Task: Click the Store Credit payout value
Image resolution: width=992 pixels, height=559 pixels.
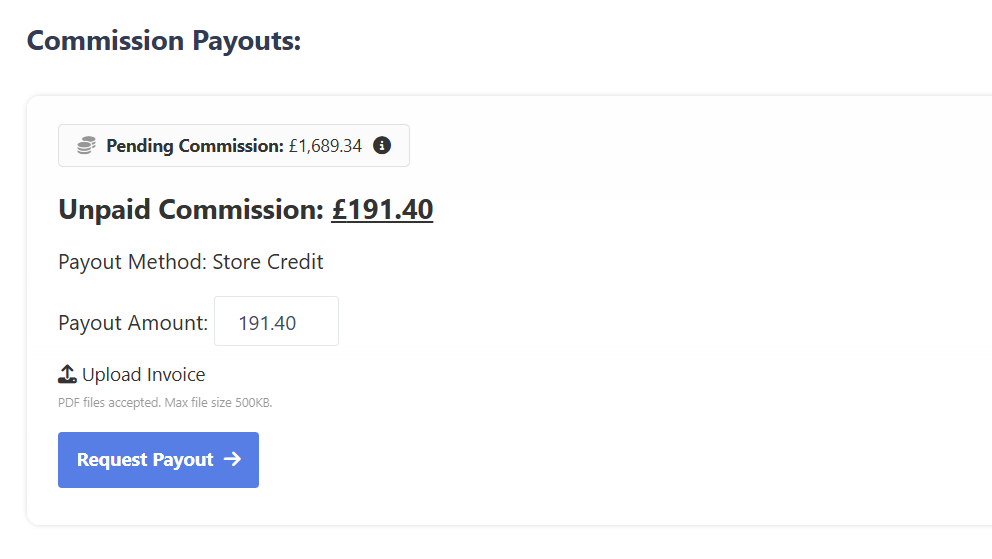Action: [268, 263]
